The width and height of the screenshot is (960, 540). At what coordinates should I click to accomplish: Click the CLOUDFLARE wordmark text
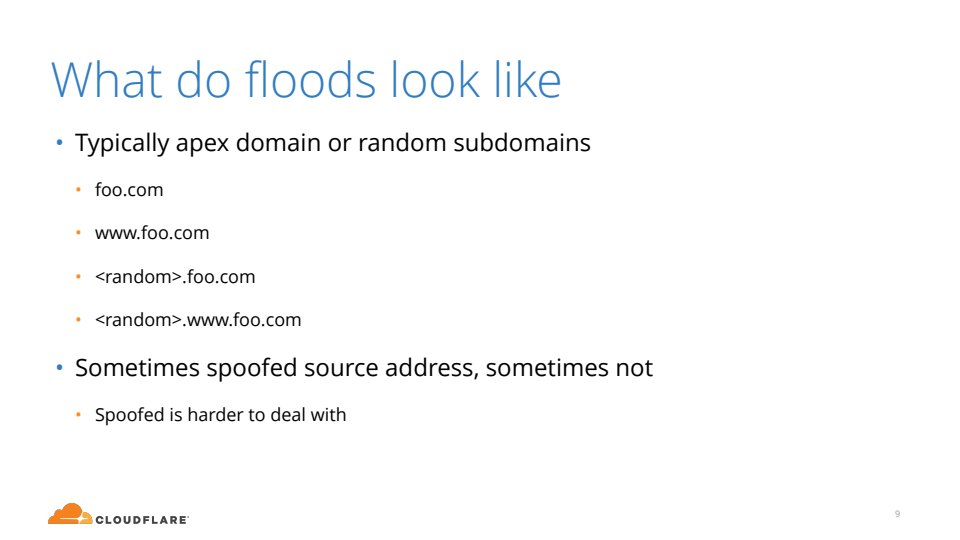[x=142, y=519]
